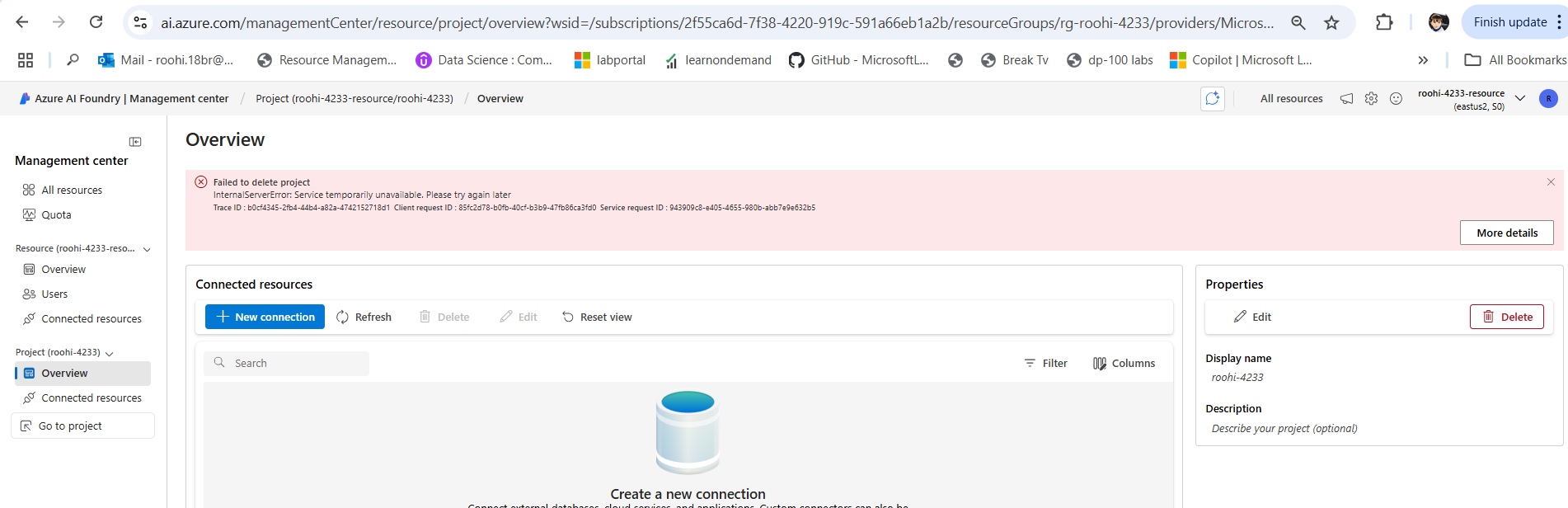Viewport: 1568px width, 508px height.
Task: Click Azure AI Foundry | Management center logo
Action: [x=124, y=98]
